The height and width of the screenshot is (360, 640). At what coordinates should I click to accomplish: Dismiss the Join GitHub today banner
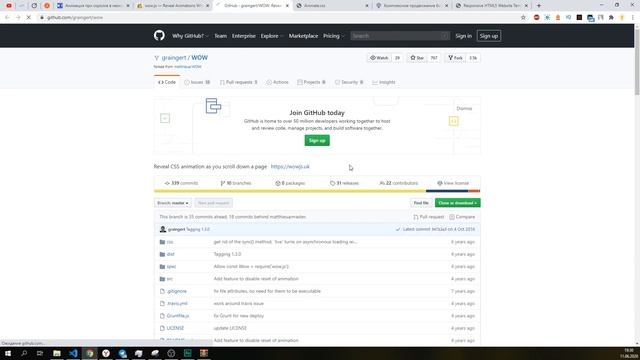click(464, 109)
